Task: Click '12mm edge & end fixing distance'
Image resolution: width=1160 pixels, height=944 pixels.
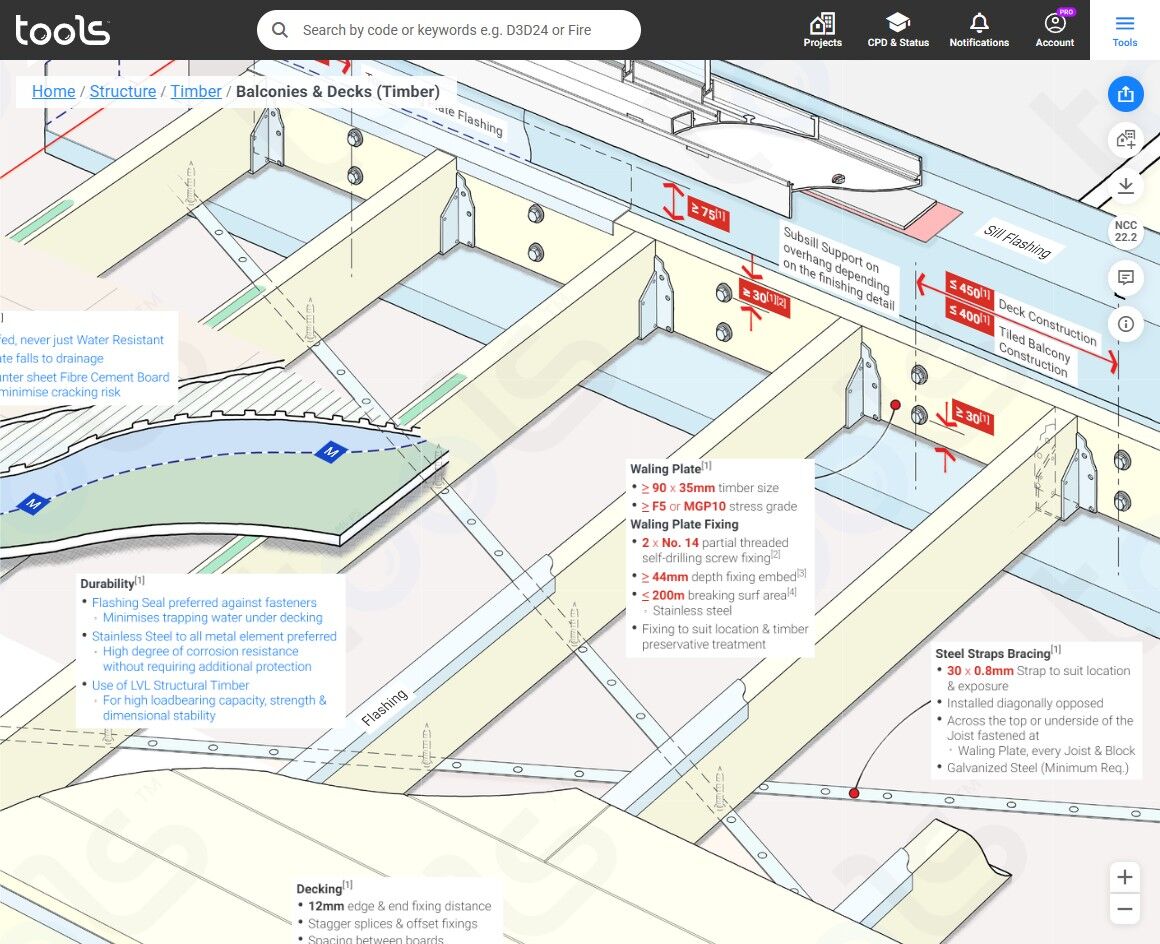Action: point(399,906)
